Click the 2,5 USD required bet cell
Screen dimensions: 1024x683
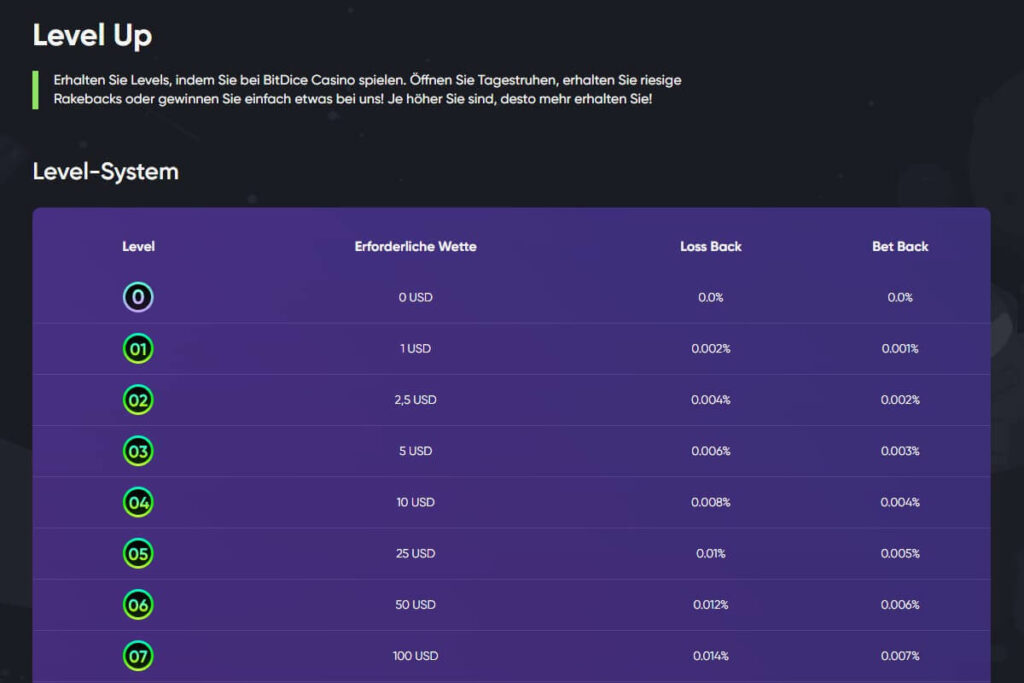415,400
